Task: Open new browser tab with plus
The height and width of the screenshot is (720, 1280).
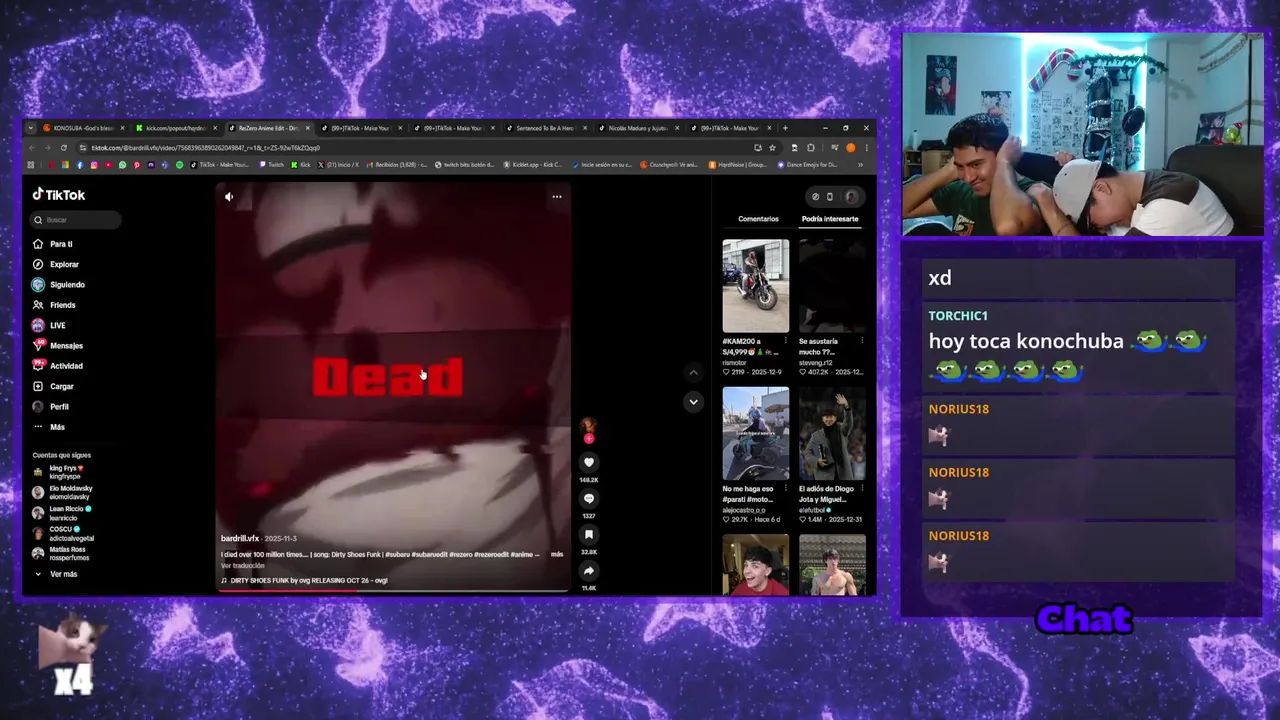Action: pyautogui.click(x=785, y=128)
